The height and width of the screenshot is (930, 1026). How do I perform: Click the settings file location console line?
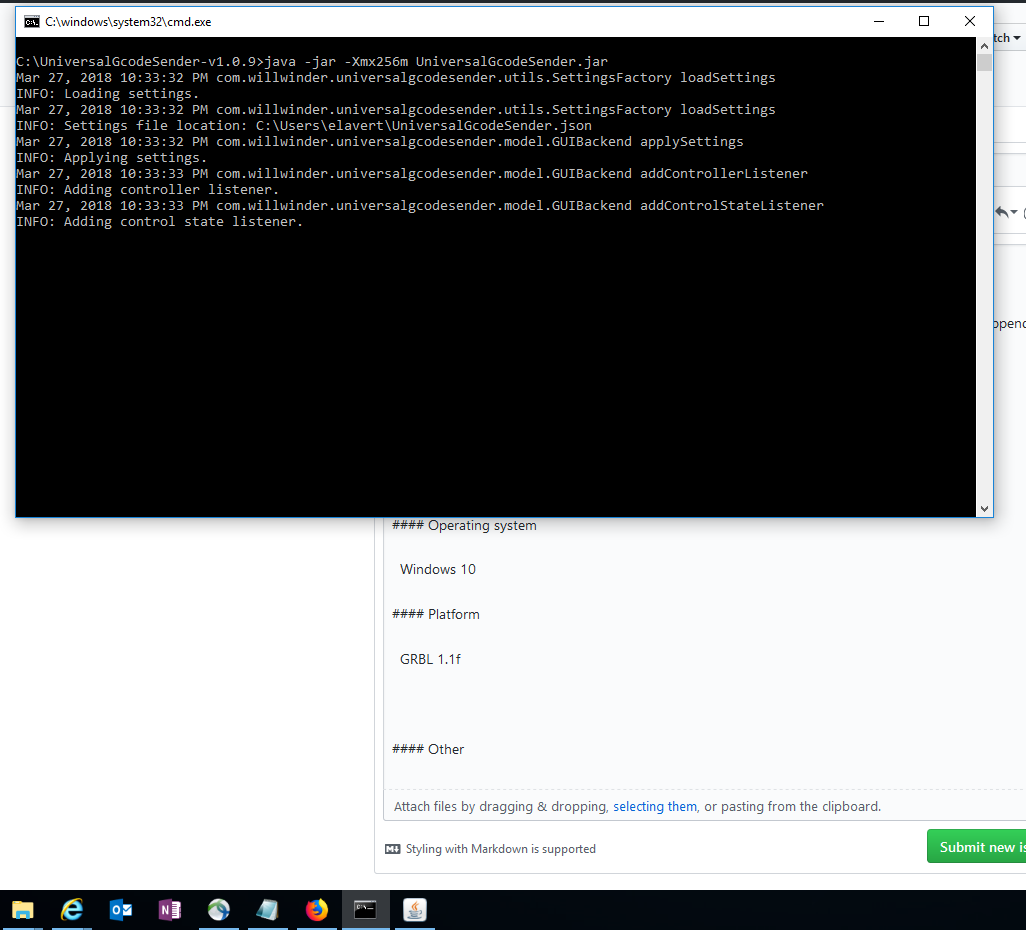(304, 126)
